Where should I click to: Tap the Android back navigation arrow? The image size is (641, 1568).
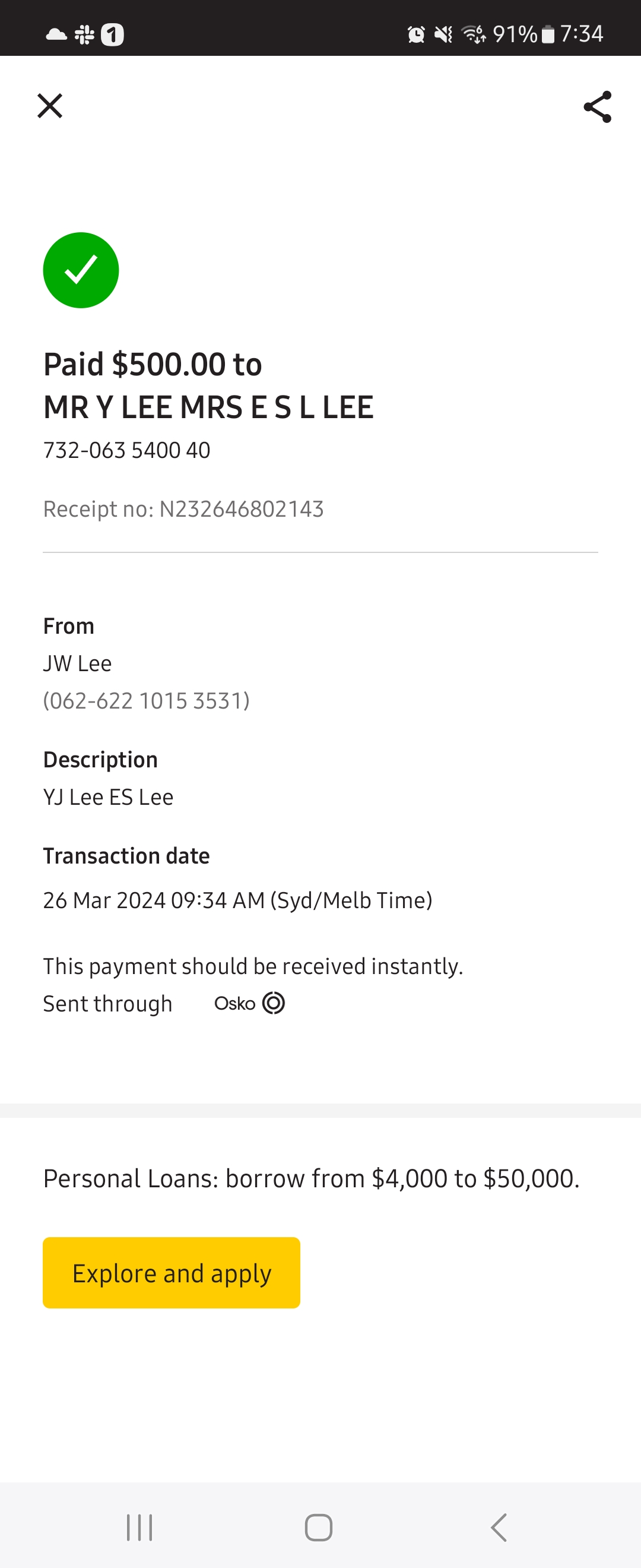click(499, 1527)
